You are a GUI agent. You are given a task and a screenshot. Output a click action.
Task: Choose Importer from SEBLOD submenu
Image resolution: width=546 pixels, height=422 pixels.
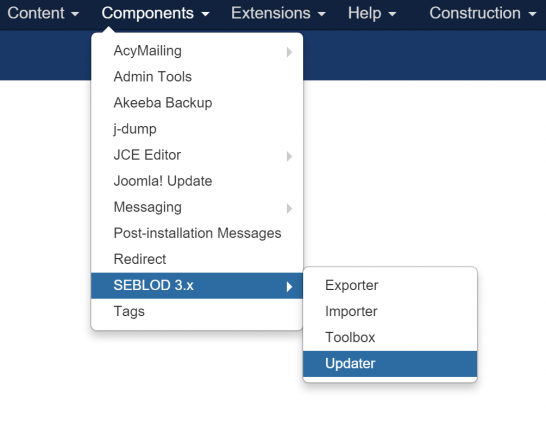[390, 311]
